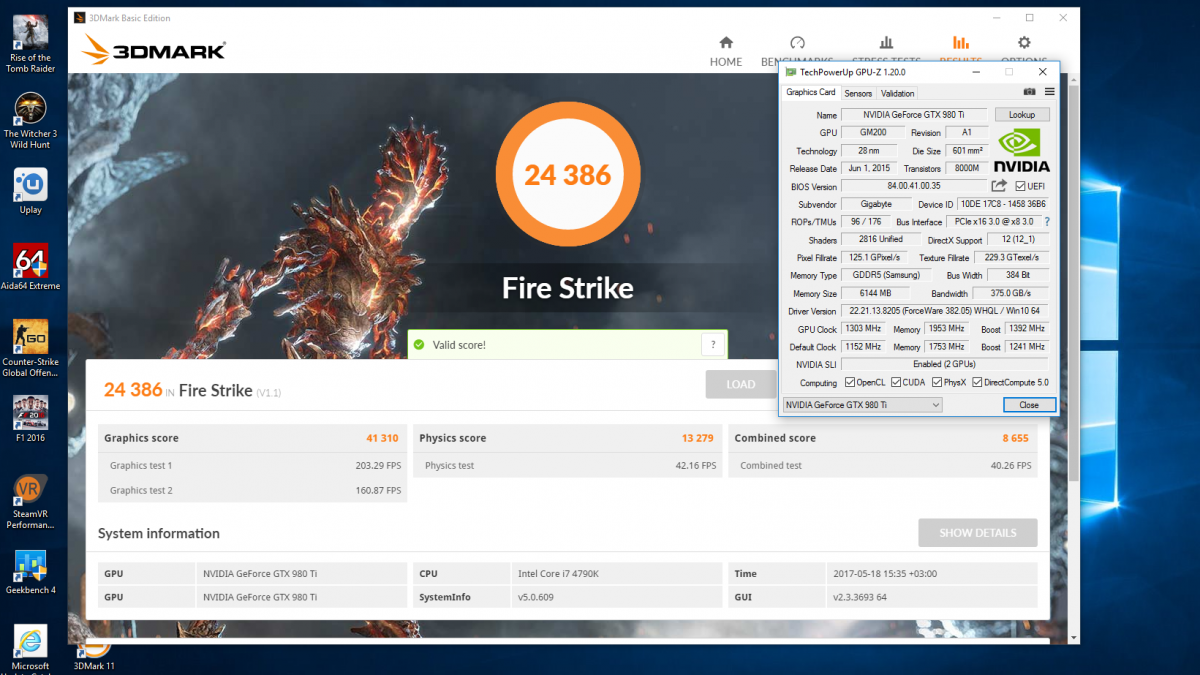Image resolution: width=1200 pixels, height=675 pixels.
Task: Click the SystemInfo version v5.0.609
Action: click(x=538, y=597)
